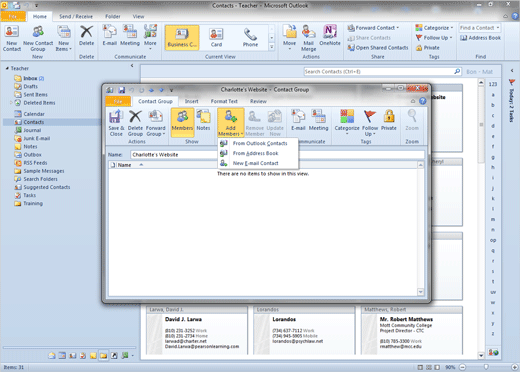
Task: Open Shared Contacts link in Share group
Action: (378, 48)
